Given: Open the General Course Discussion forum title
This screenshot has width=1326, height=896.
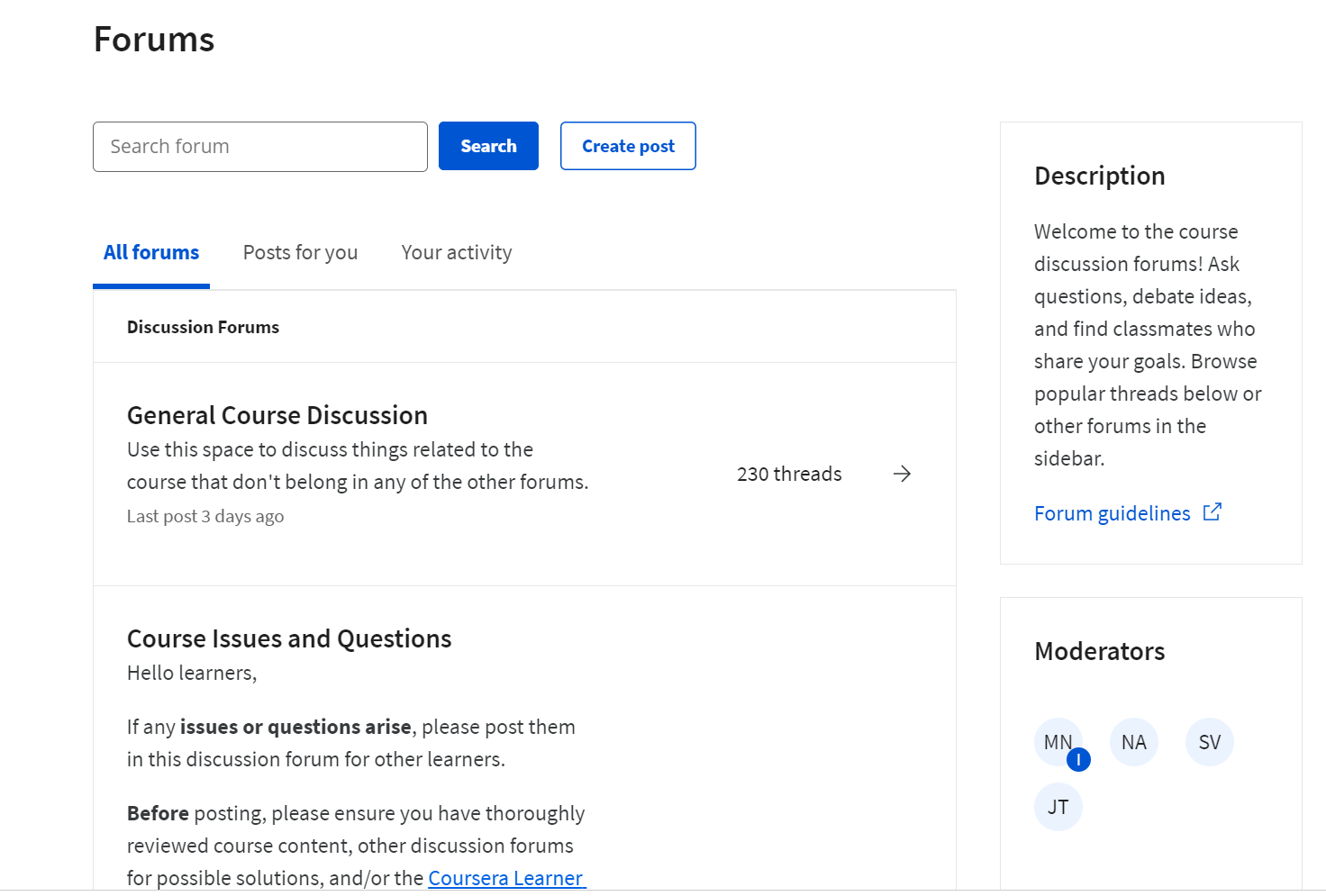Looking at the screenshot, I should tap(277, 414).
